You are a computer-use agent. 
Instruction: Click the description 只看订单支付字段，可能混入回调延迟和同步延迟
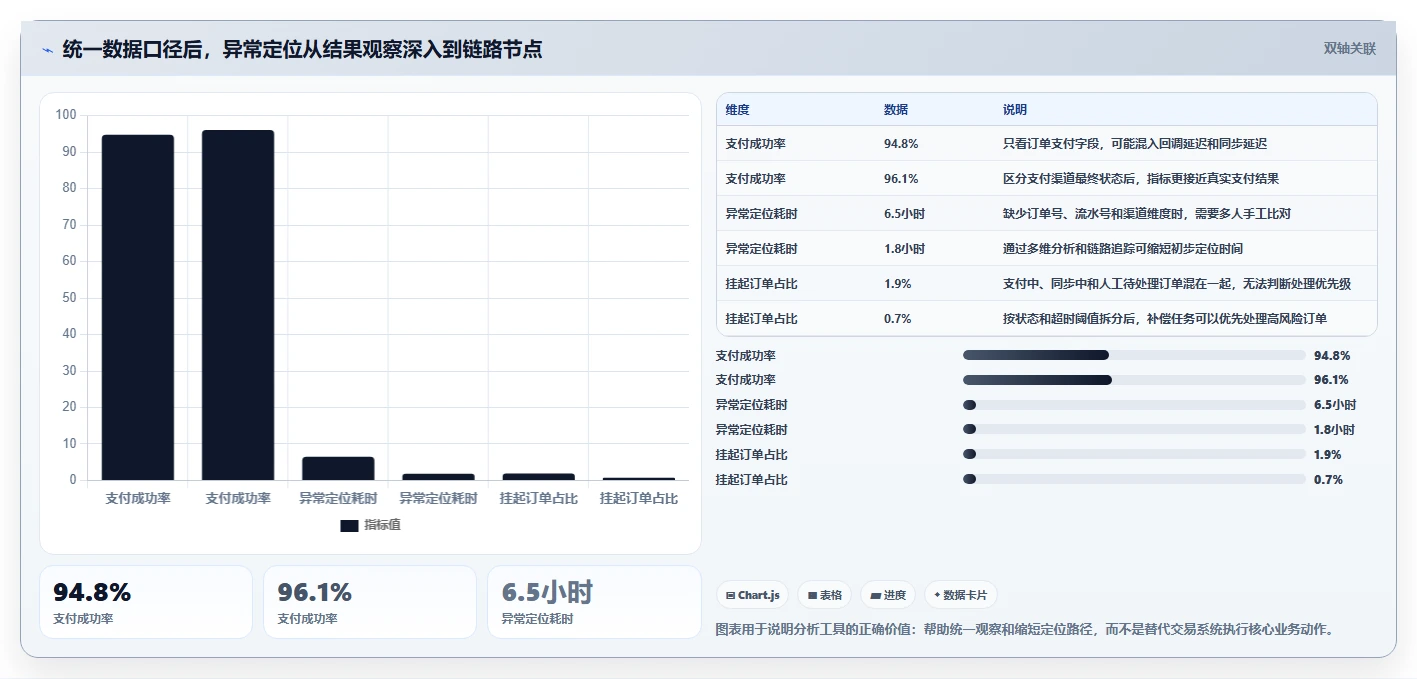pyautogui.click(x=1135, y=144)
